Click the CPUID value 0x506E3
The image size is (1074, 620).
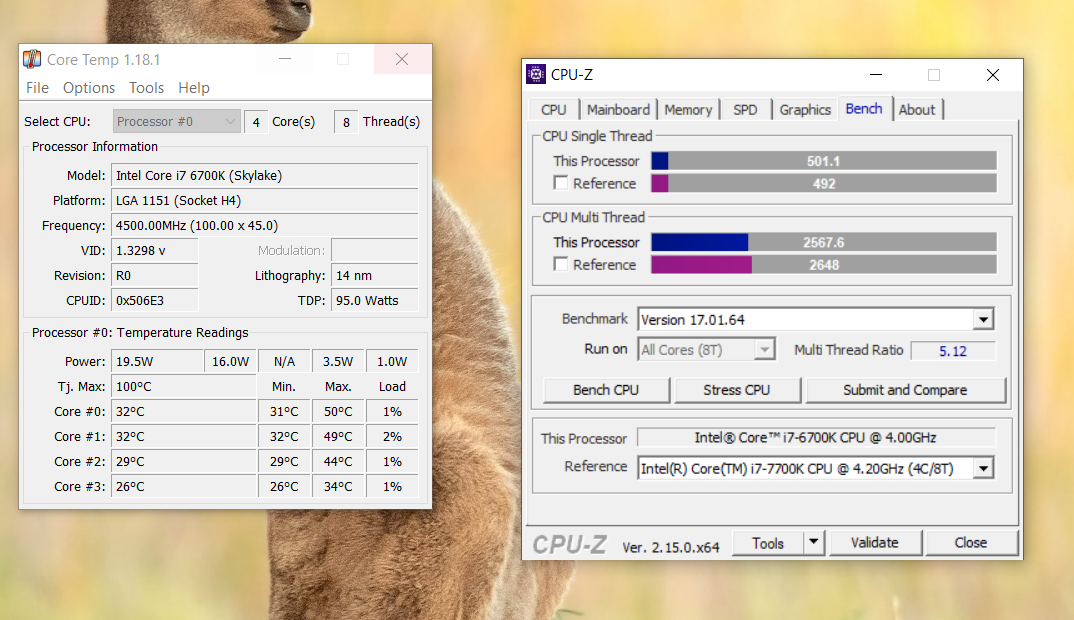155,300
